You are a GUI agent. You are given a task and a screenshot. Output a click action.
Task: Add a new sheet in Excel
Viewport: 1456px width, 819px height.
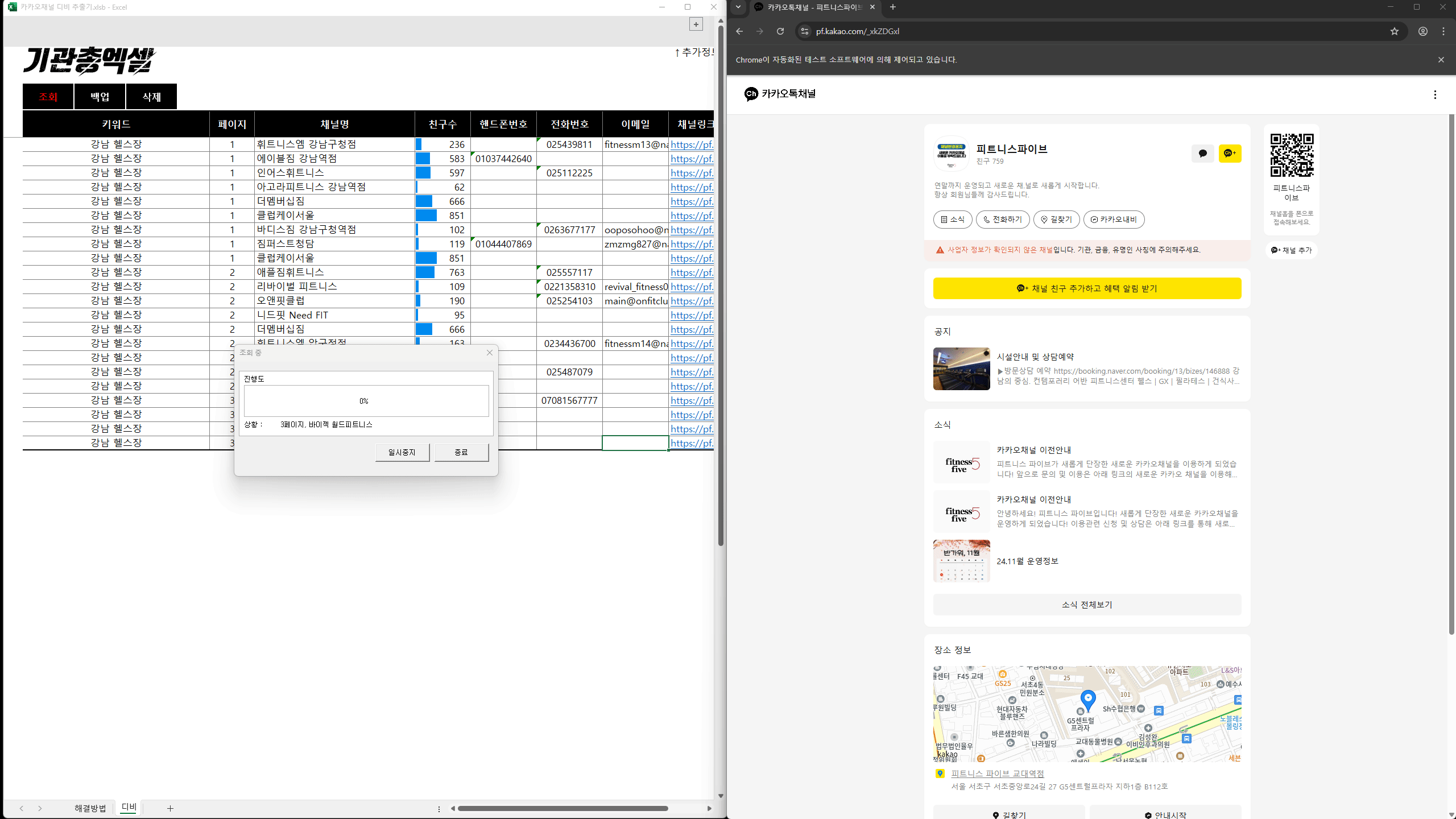coord(170,808)
